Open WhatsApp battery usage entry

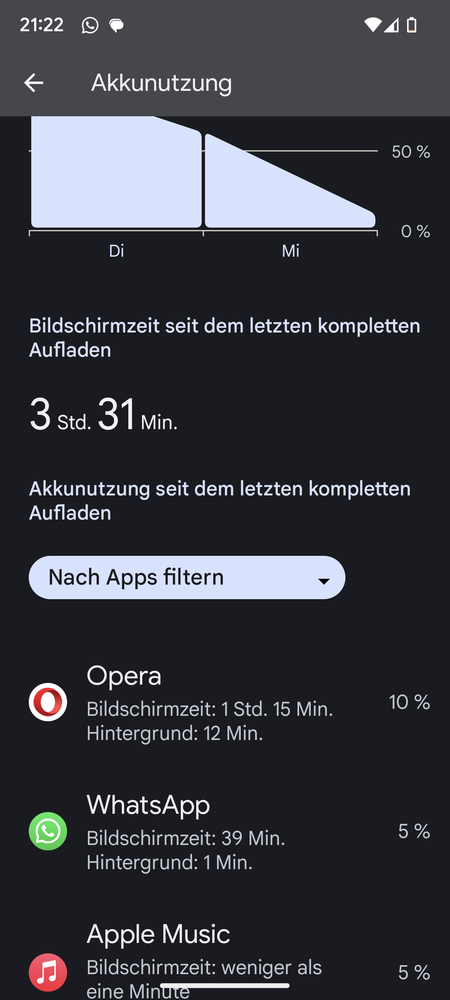[x=225, y=831]
